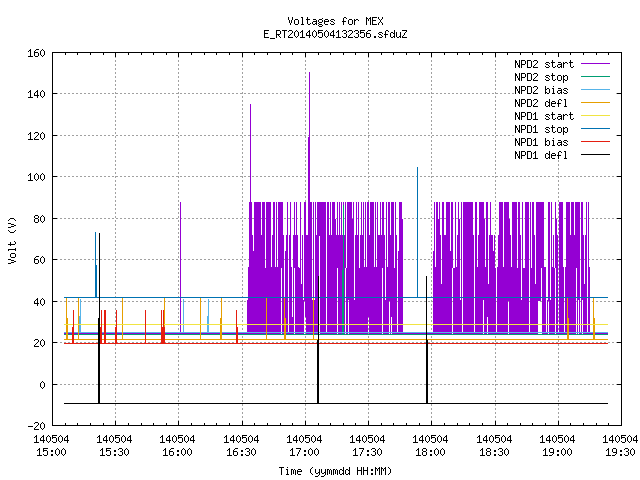Click the 15:30 x-axis time label

[115, 452]
